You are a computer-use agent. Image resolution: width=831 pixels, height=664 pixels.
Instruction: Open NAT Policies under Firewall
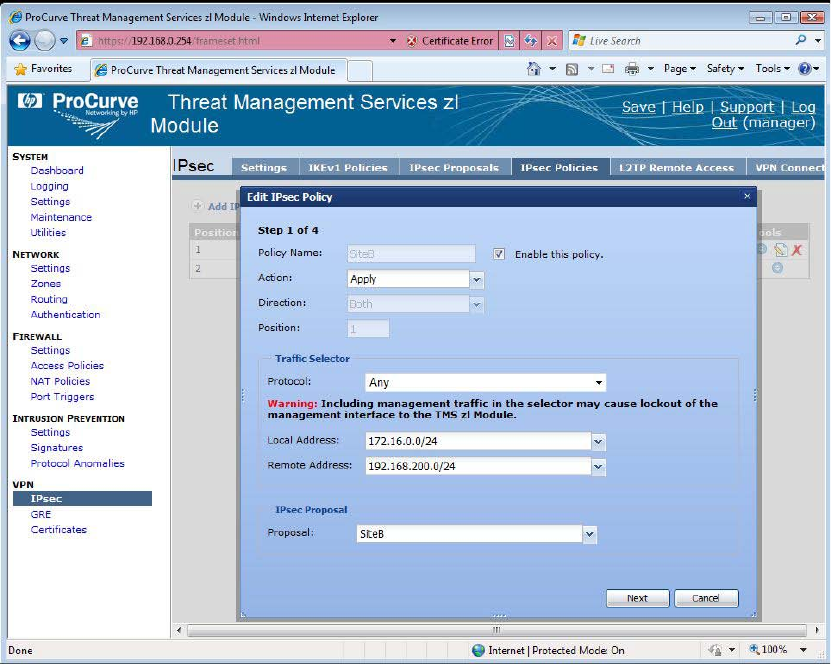60,381
